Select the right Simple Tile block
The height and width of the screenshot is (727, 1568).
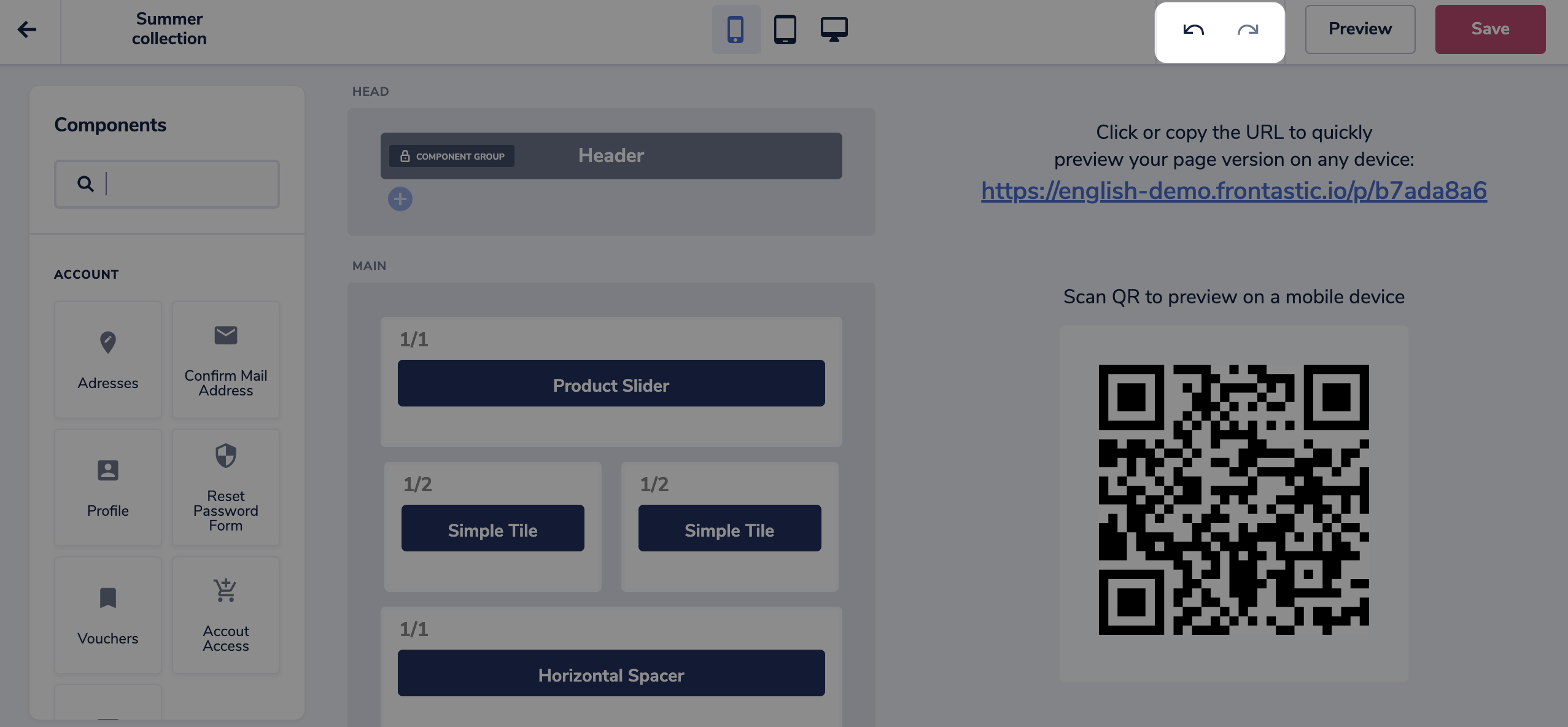pyautogui.click(x=729, y=528)
